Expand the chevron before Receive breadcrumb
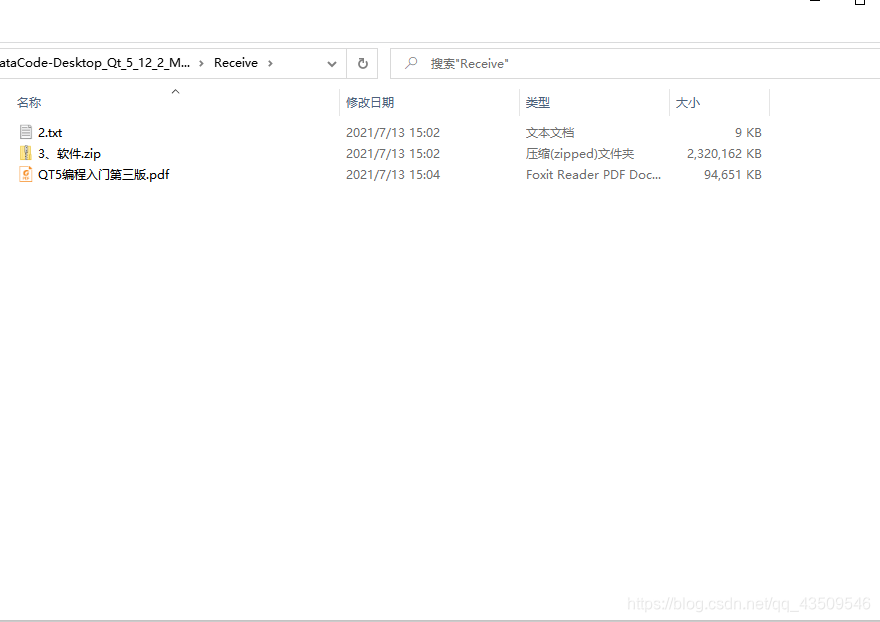This screenshot has width=880, height=622. tap(201, 63)
